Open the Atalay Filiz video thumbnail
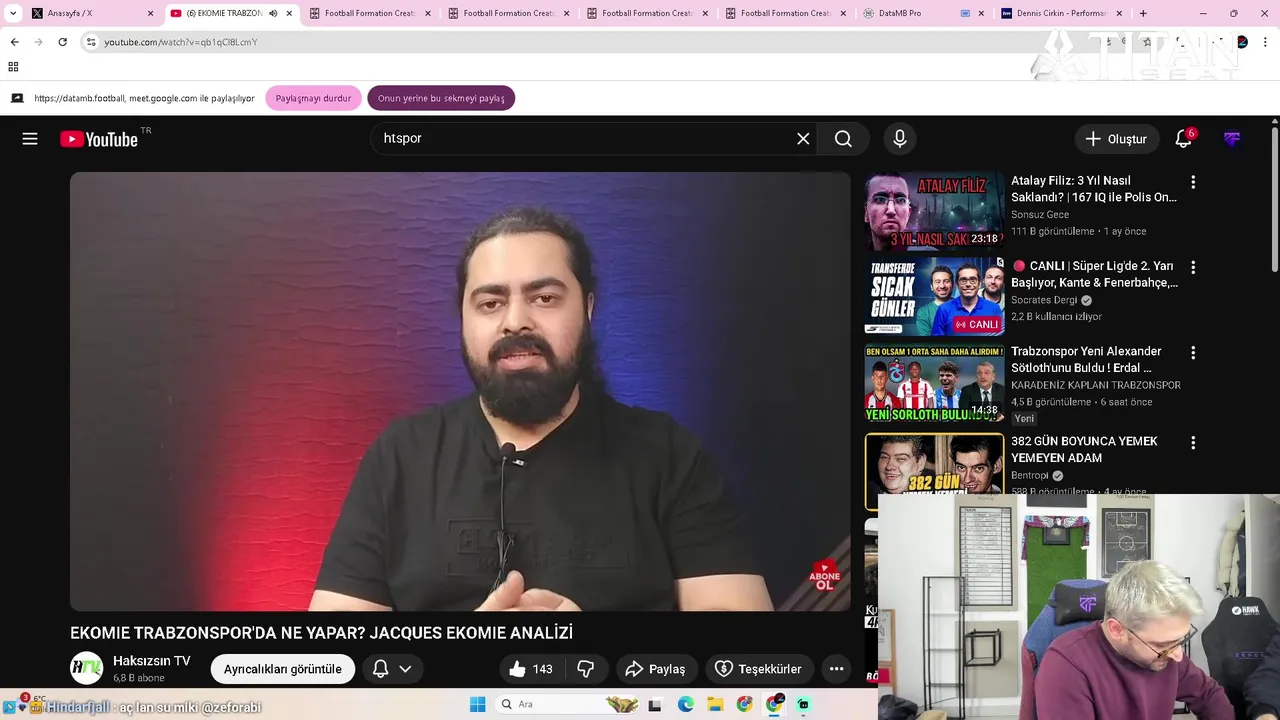Viewport: 1280px width, 720px height. point(934,211)
